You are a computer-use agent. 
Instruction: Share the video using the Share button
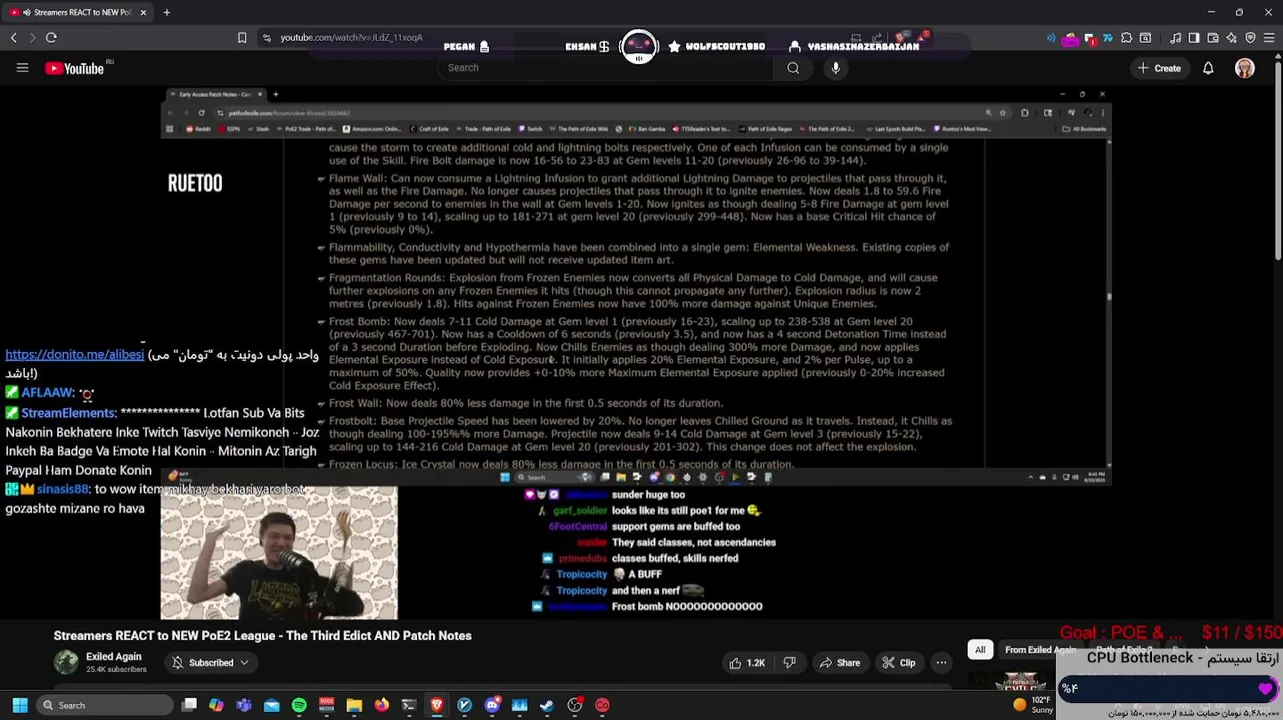[x=839, y=663]
